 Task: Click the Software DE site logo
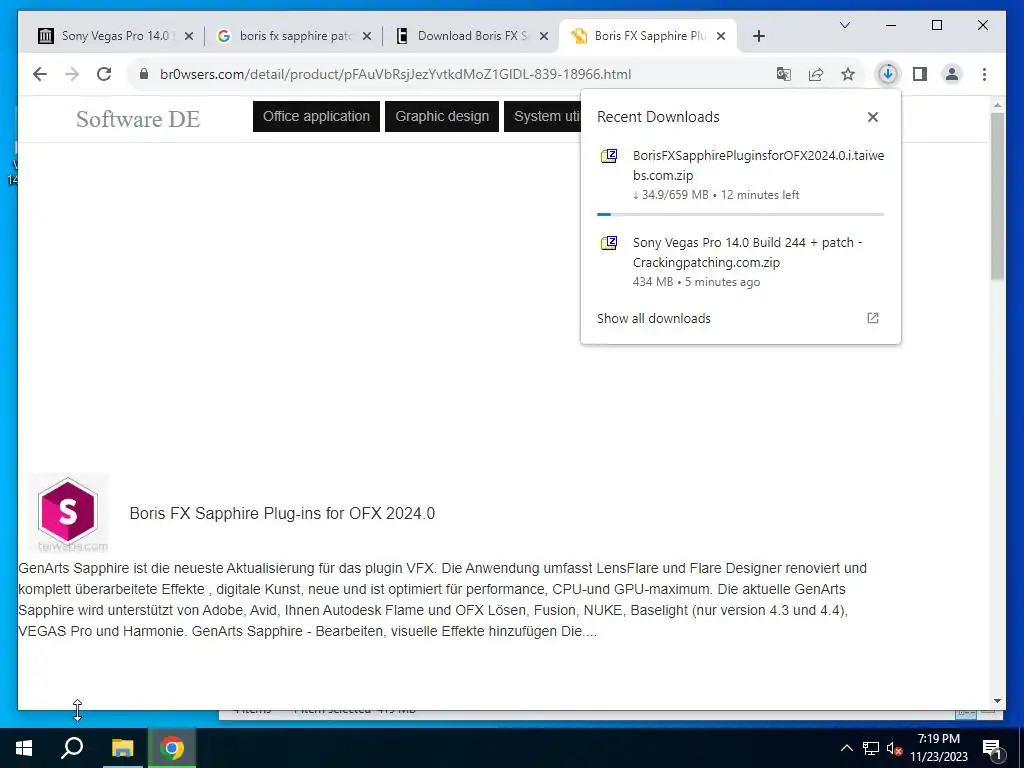(x=138, y=119)
